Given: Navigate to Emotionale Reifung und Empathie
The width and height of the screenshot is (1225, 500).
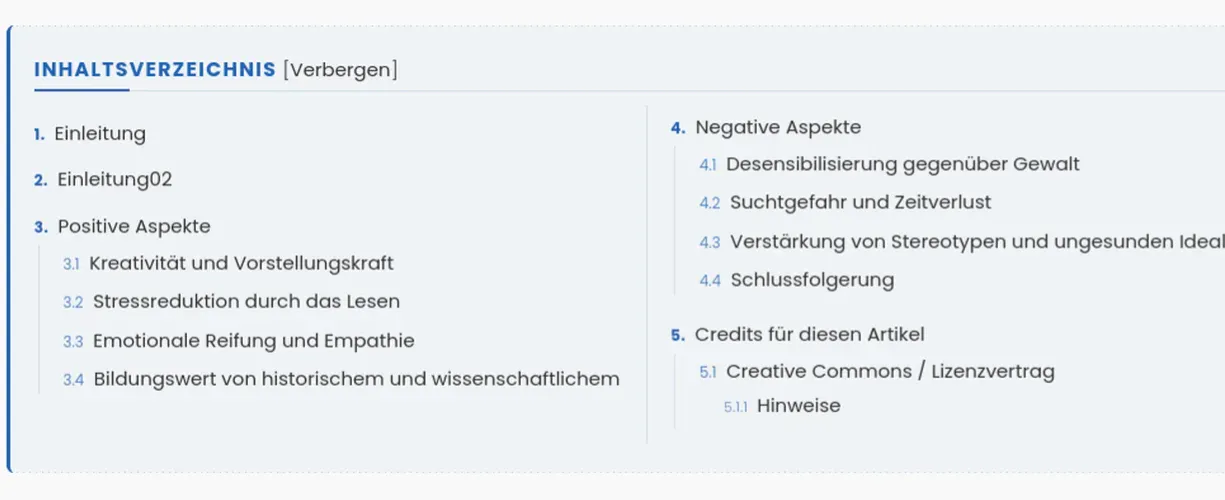Looking at the screenshot, I should click(253, 341).
